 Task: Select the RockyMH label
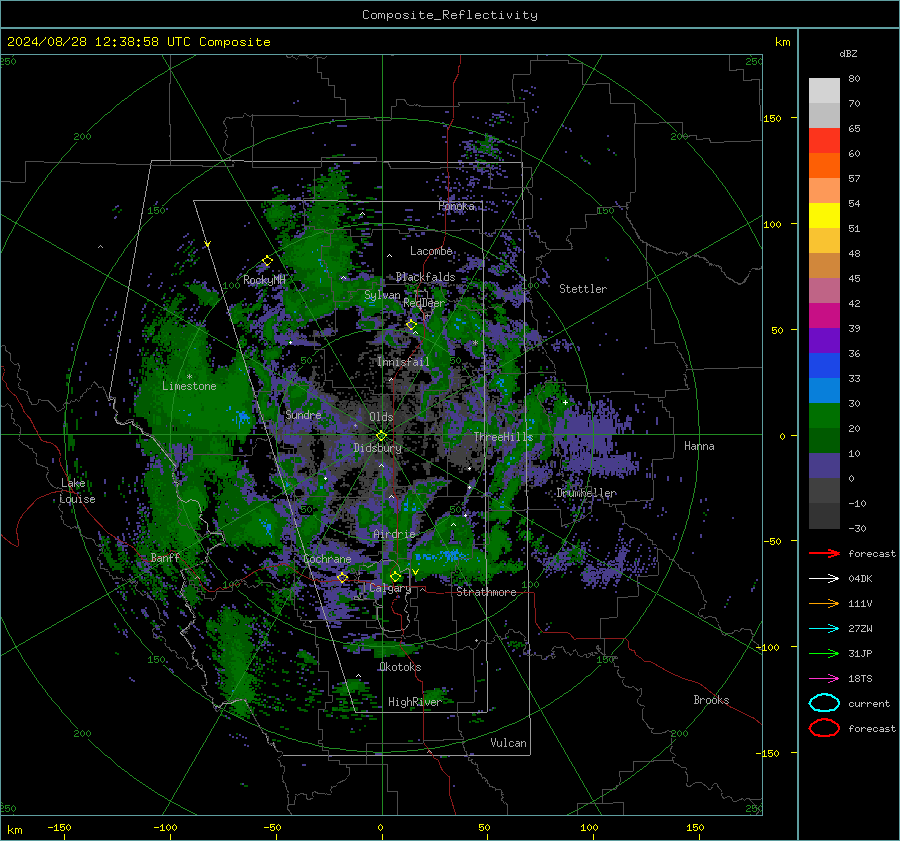tap(264, 280)
